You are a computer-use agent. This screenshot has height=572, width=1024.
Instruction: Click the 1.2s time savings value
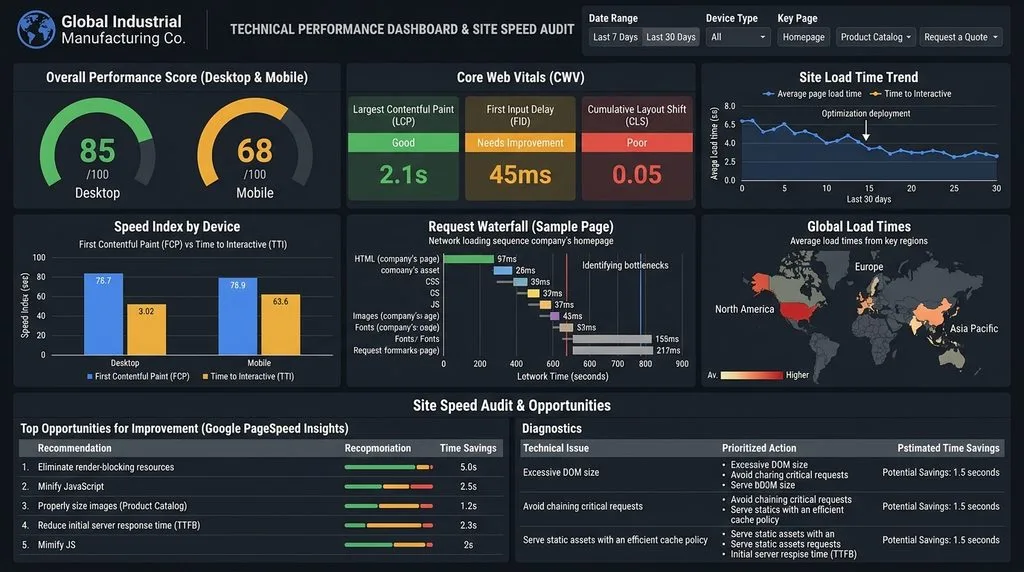(x=468, y=506)
